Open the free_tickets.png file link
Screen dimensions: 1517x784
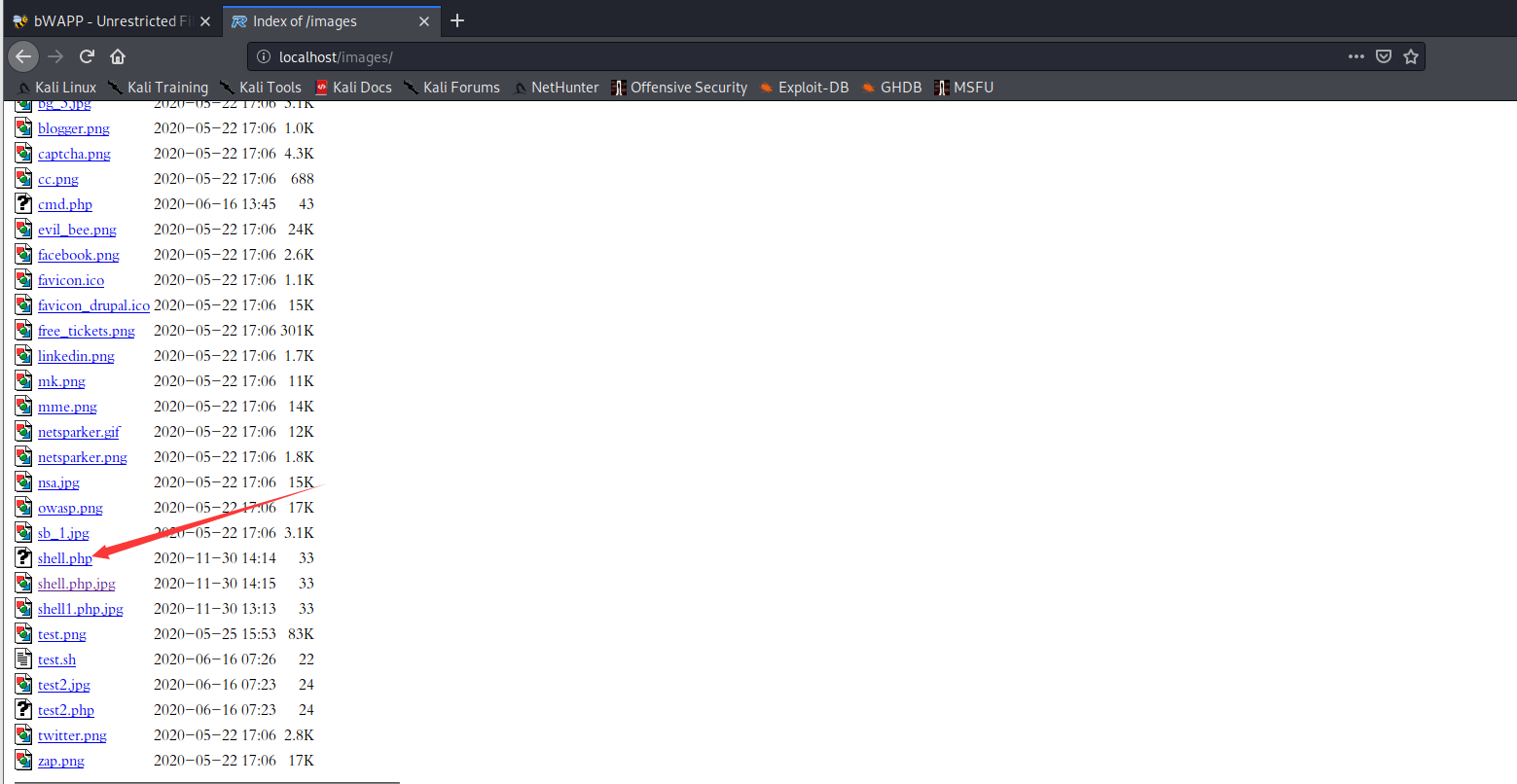point(87,331)
